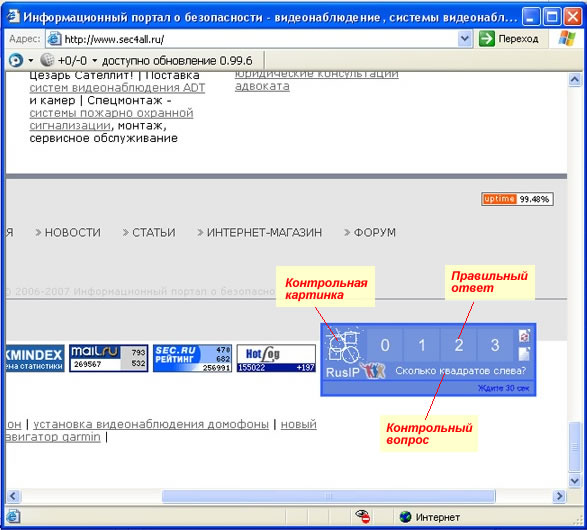Open link 'системы пожарно охранной'
587x530 pixels.
pos(111,113)
